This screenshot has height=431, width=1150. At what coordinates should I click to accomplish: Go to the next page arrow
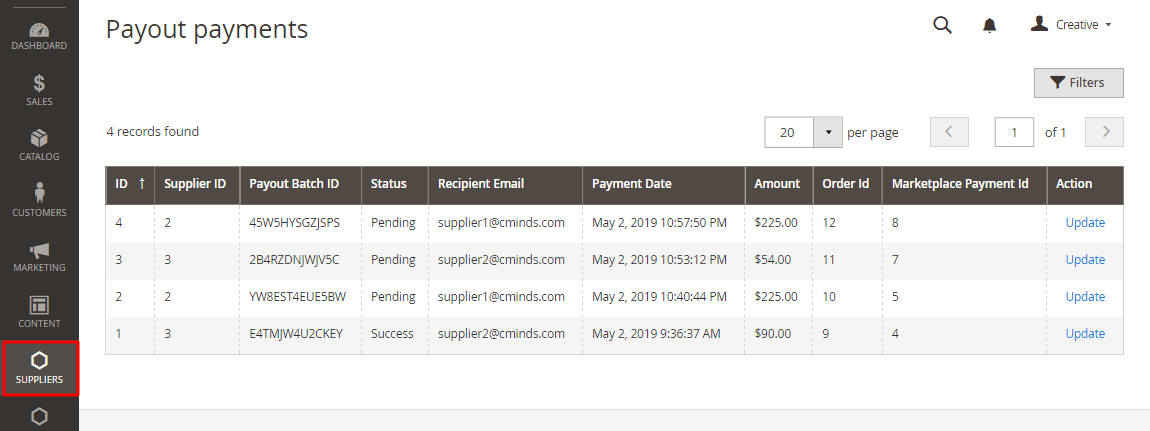[1105, 132]
